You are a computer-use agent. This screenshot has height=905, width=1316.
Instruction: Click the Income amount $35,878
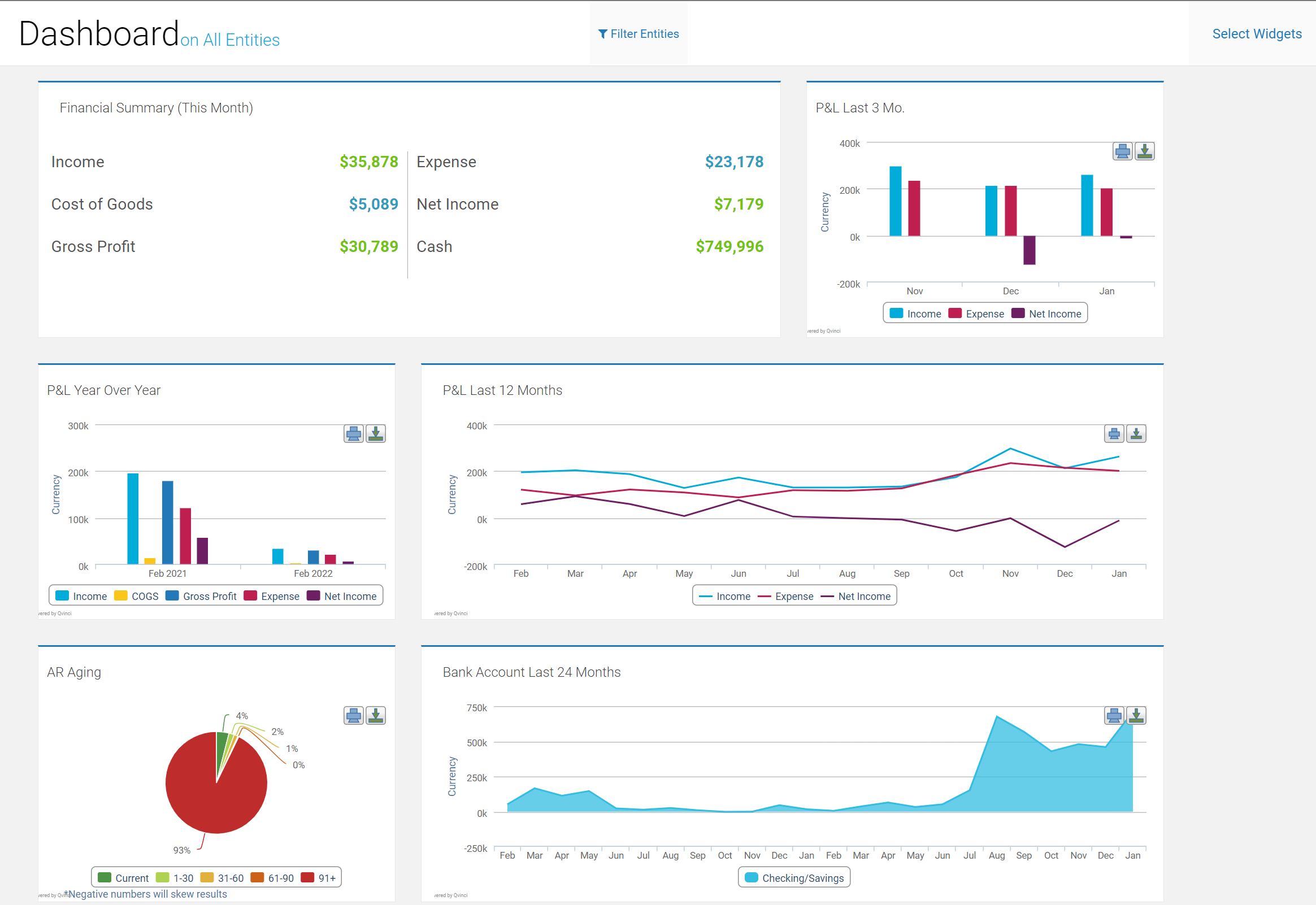(368, 162)
